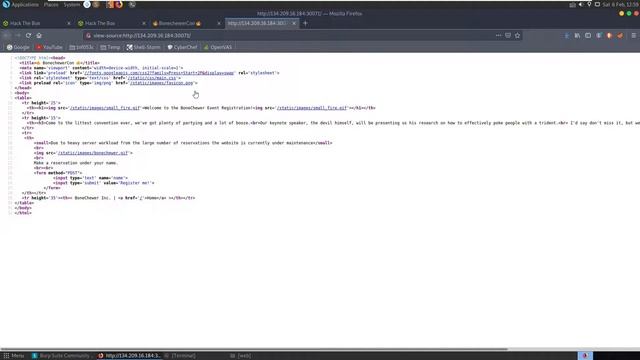The width and height of the screenshot is (640, 360).
Task: Click the horizontal scrollbar at page bottom
Action: tap(254, 349)
